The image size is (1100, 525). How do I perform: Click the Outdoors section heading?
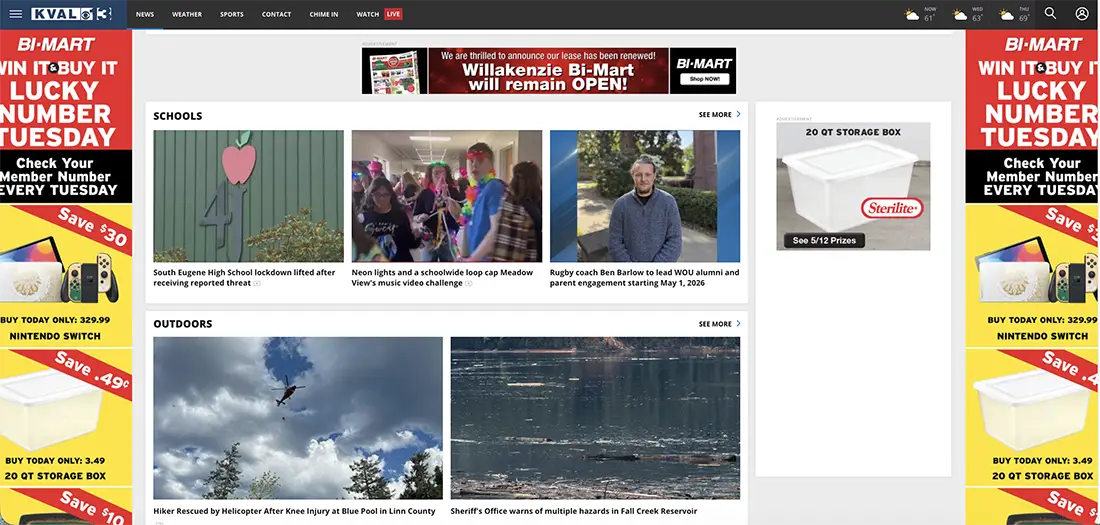(182, 324)
